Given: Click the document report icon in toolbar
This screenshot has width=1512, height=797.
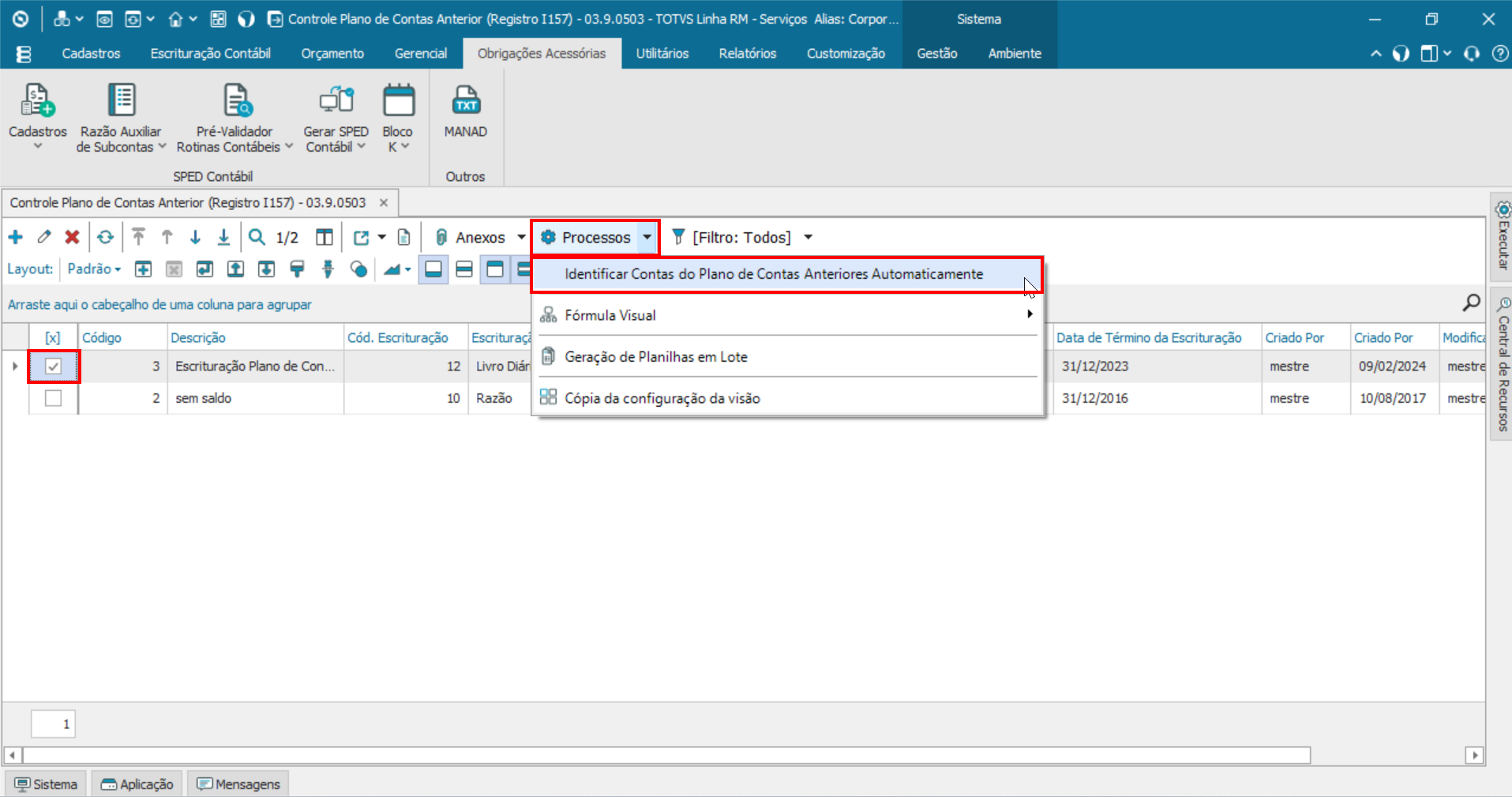Looking at the screenshot, I should pyautogui.click(x=403, y=237).
